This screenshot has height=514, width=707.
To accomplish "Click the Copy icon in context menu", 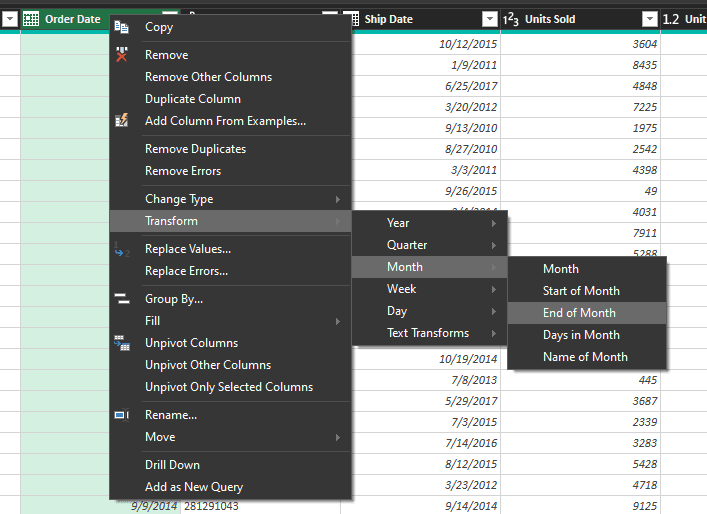I will (121, 27).
